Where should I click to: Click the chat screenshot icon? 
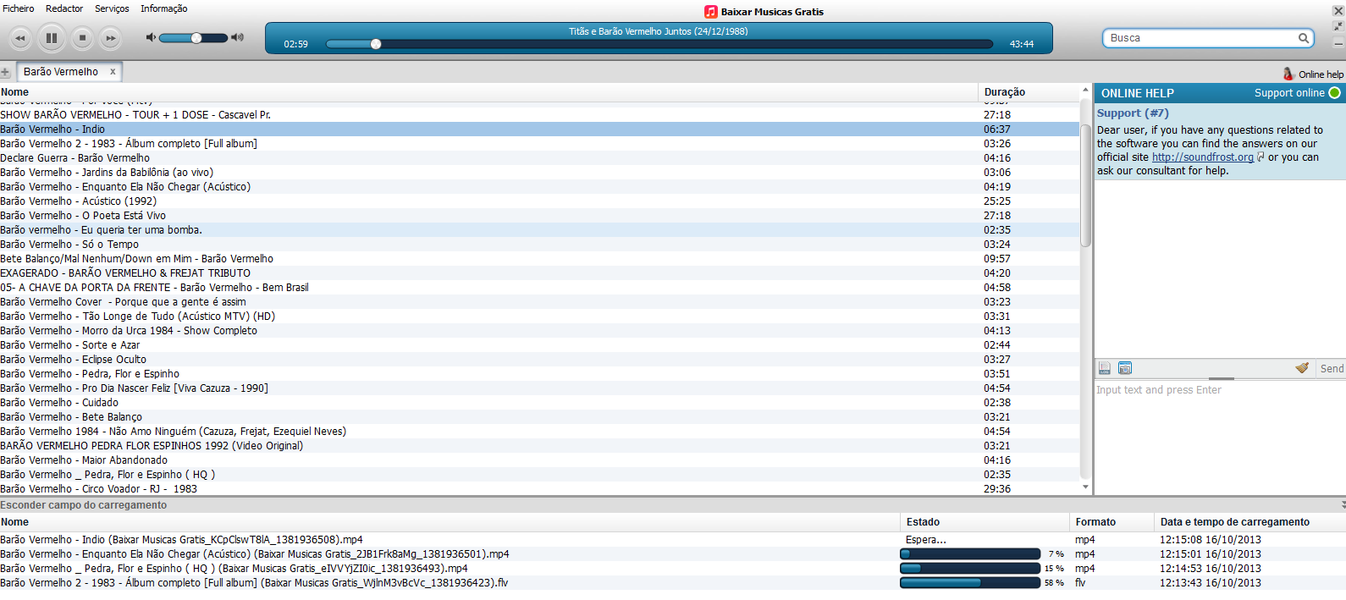pyautogui.click(x=1125, y=368)
